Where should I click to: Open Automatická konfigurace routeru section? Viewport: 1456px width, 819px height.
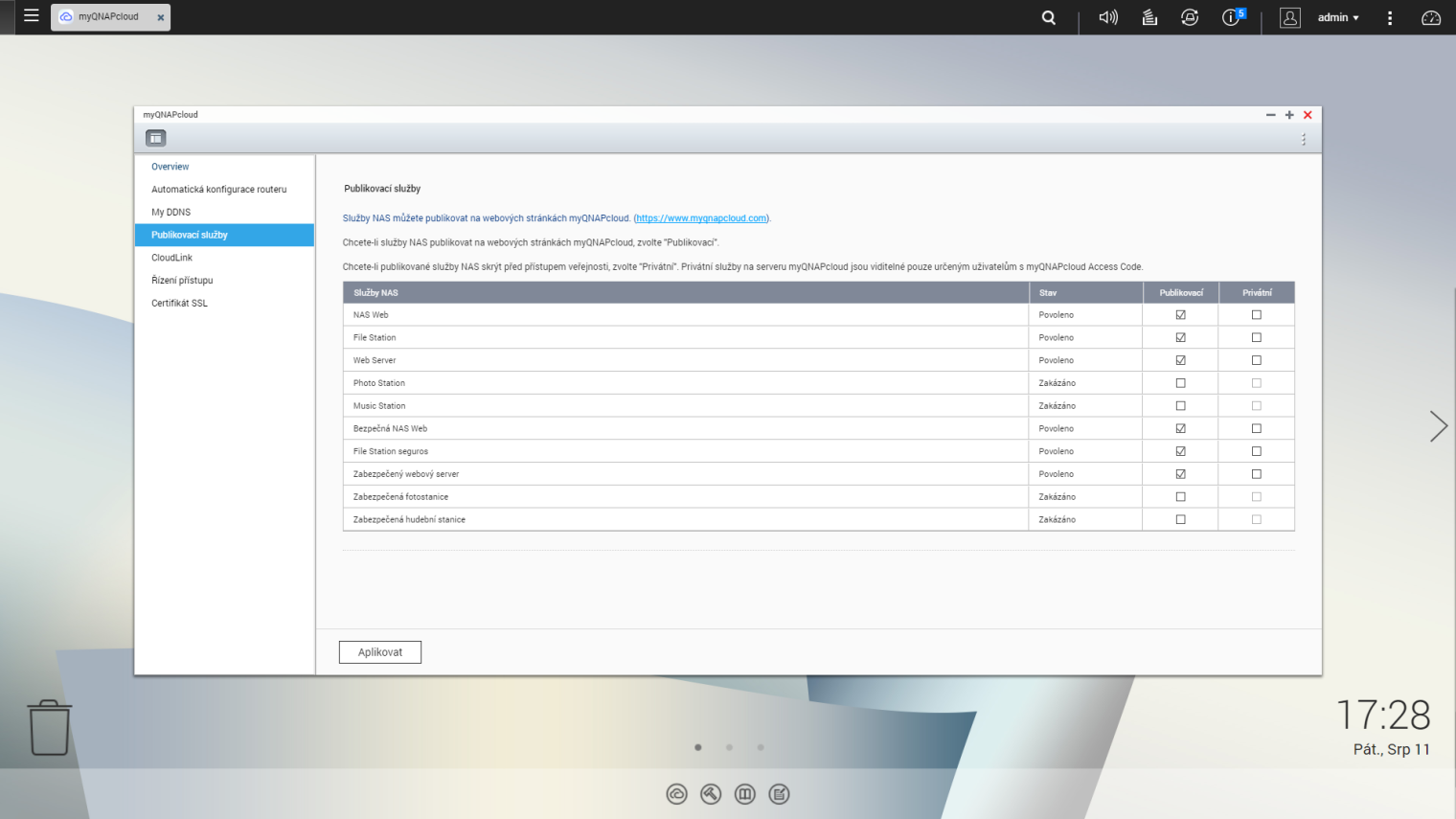click(224, 190)
